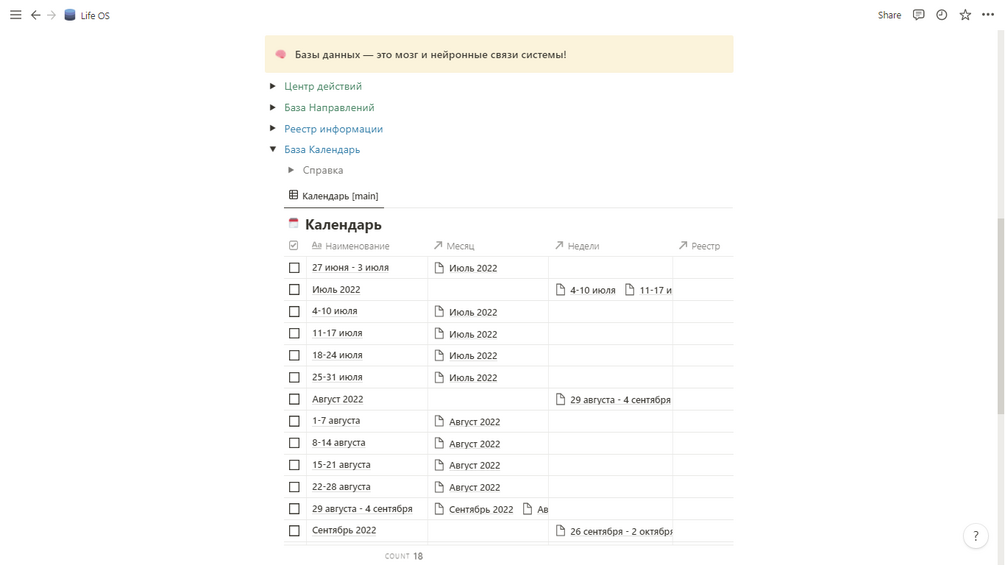1005x565 pixels.
Task: Collapse the База Календарь toggle
Action: point(273,149)
